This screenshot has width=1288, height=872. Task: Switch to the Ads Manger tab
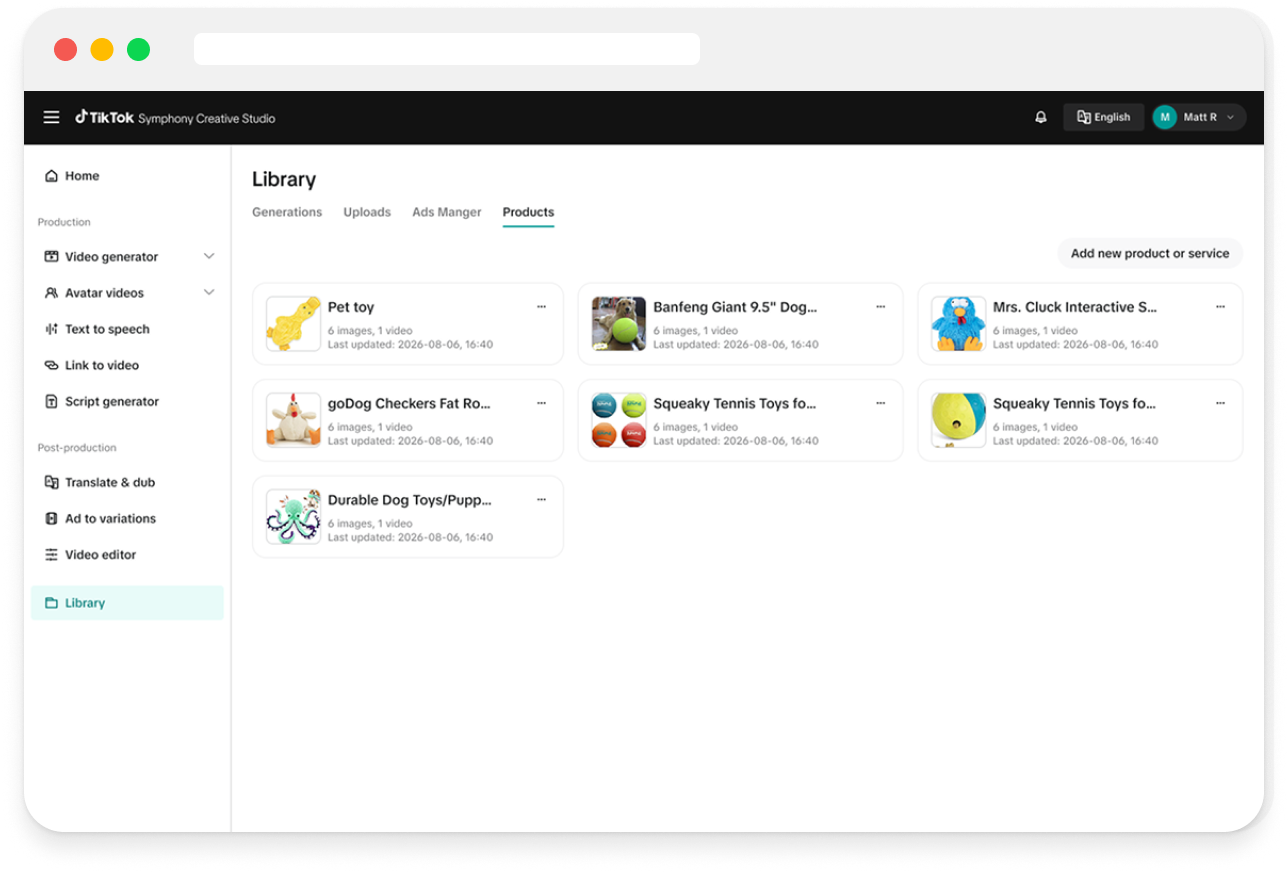447,212
